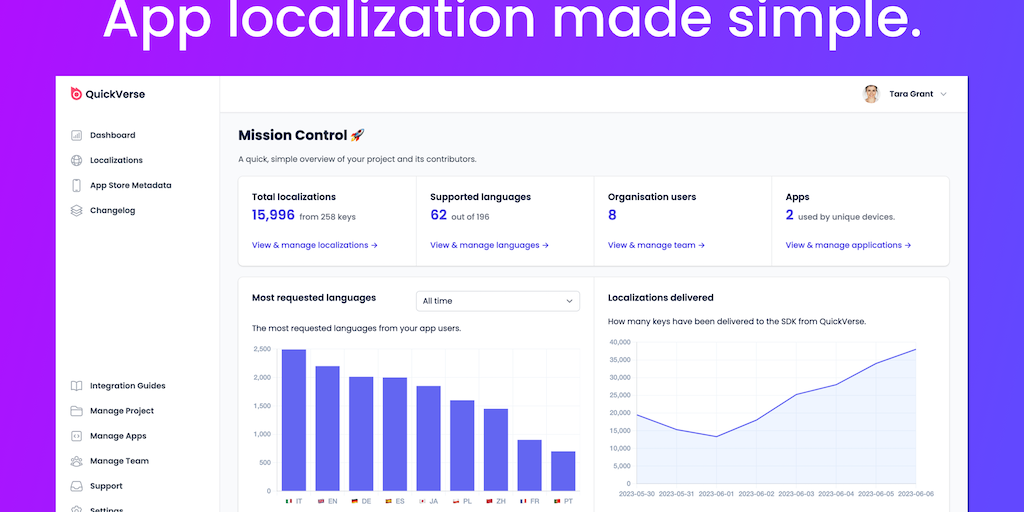Open the All time period dropdown

coord(498,301)
